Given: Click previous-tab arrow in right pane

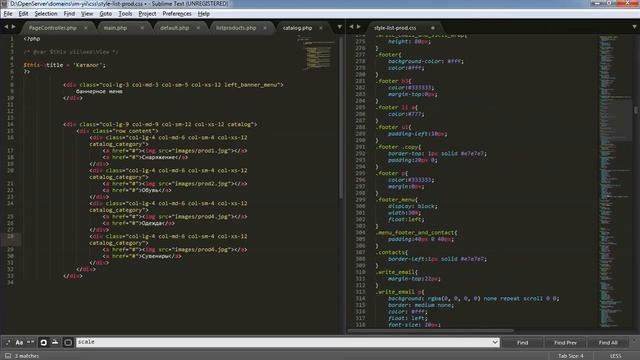Looking at the screenshot, I should [x=351, y=27].
